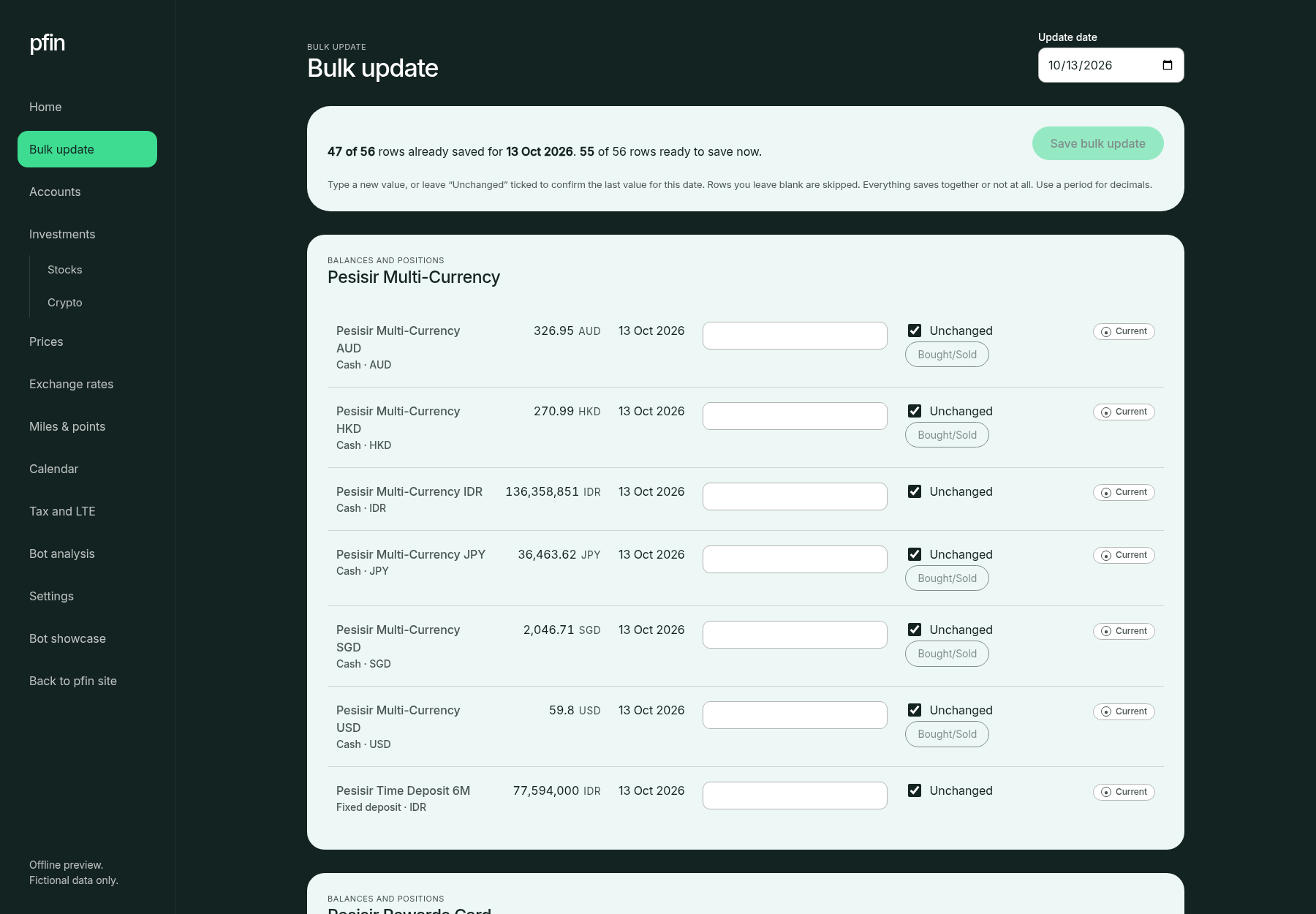Untick Unchanged for Pesisir Multi-Currency SGD
Screen dimensions: 1316x914
tap(915, 630)
